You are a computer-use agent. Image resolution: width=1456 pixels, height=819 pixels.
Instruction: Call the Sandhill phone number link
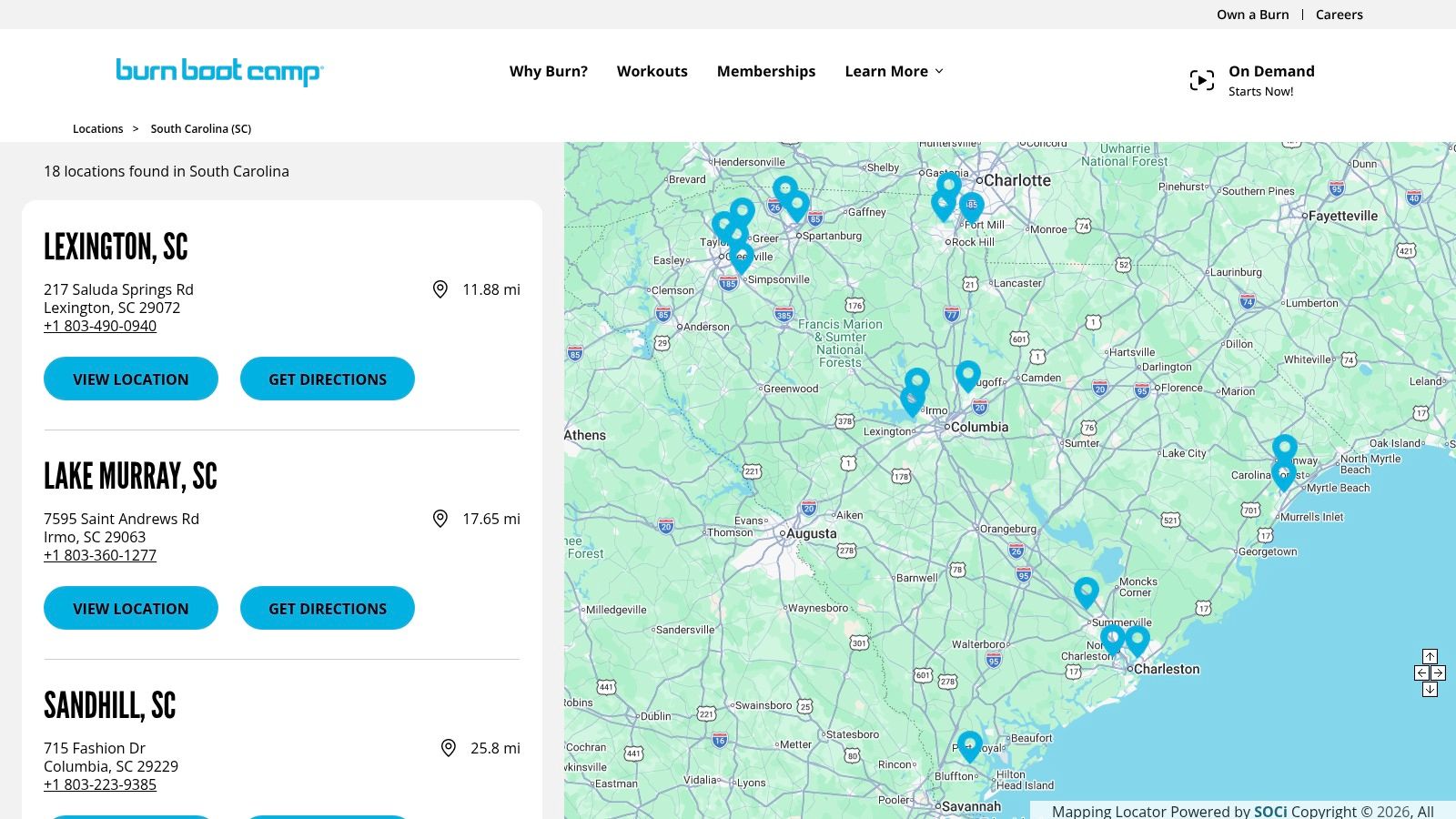pyautogui.click(x=100, y=784)
